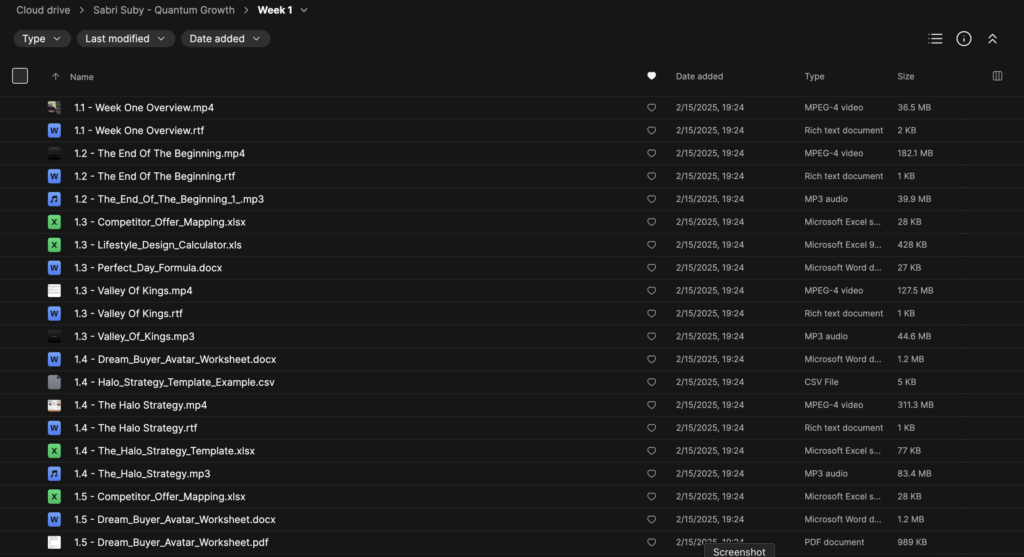The height and width of the screenshot is (557, 1024).
Task: Favorite 1.5 - Dream_Buyer_Avatar_Worksheet.docx
Action: [x=651, y=518]
